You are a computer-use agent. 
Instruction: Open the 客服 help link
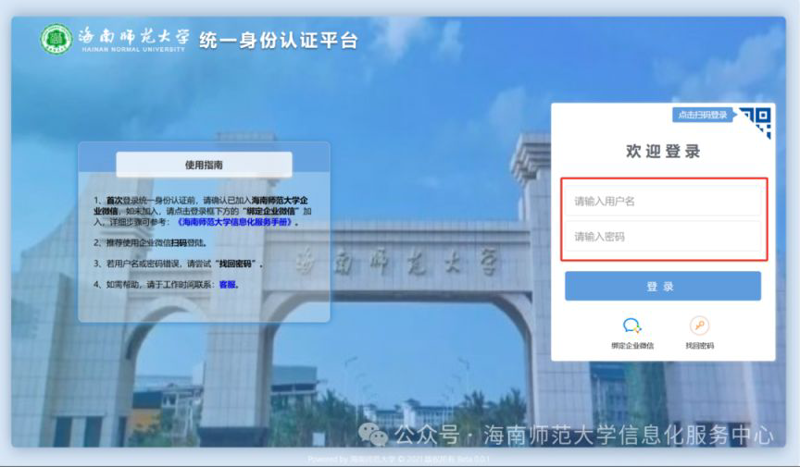(x=228, y=284)
